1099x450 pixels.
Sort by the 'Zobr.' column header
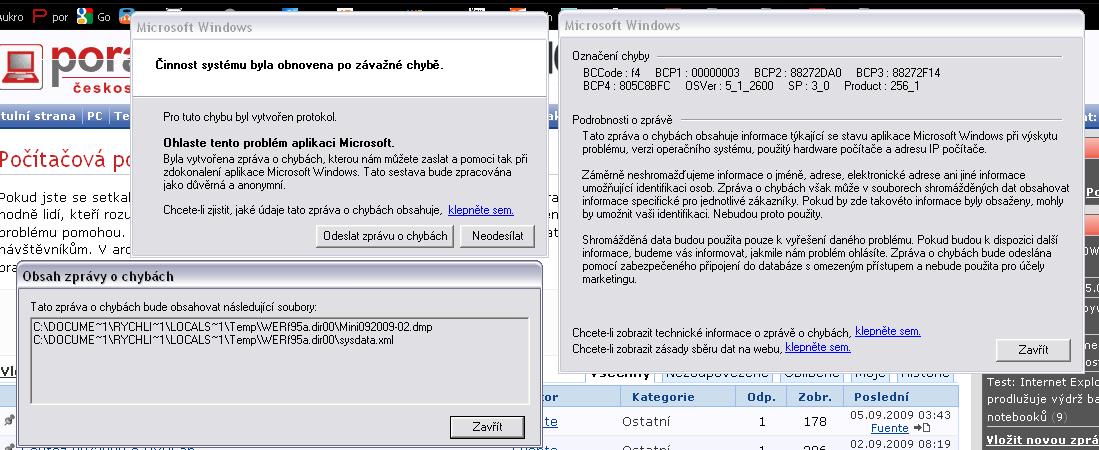[x=815, y=397]
